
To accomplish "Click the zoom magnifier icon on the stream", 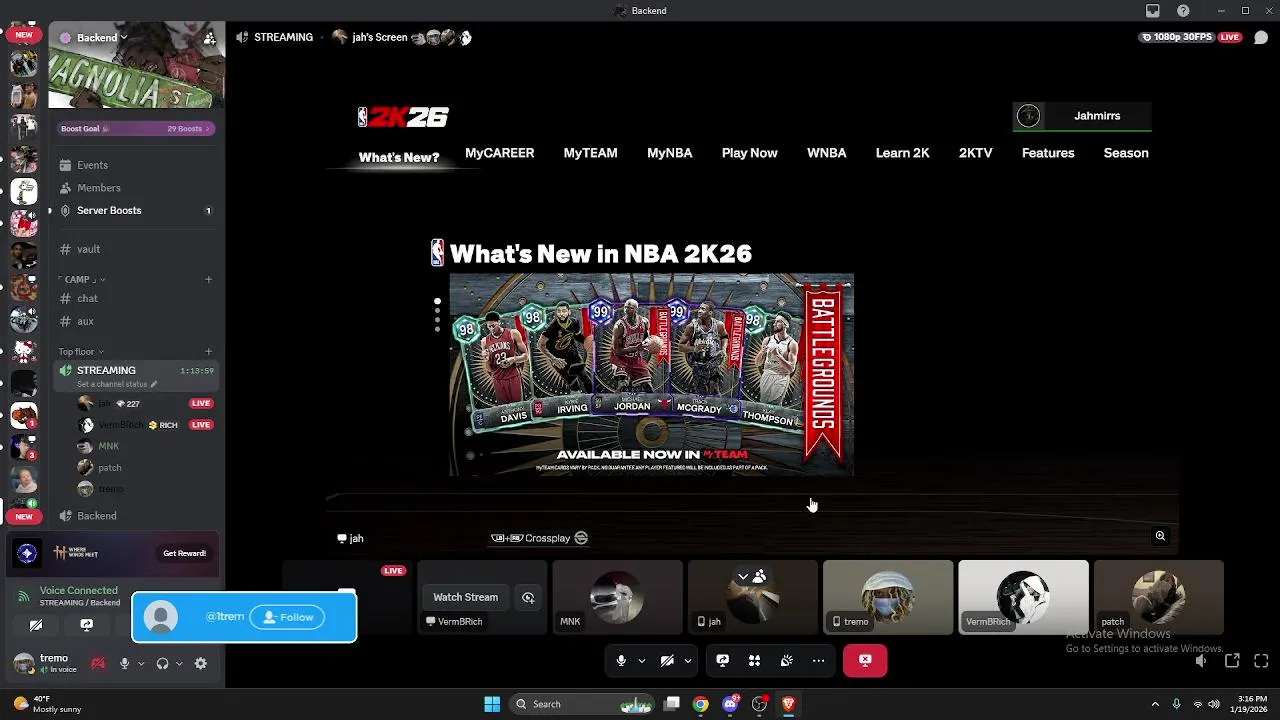I will 1160,536.
